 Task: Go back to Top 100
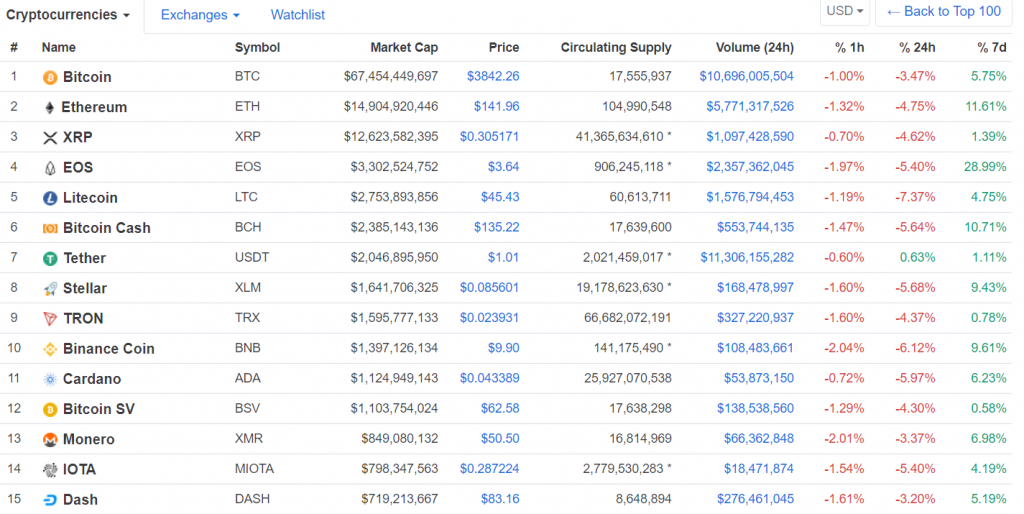[943, 12]
